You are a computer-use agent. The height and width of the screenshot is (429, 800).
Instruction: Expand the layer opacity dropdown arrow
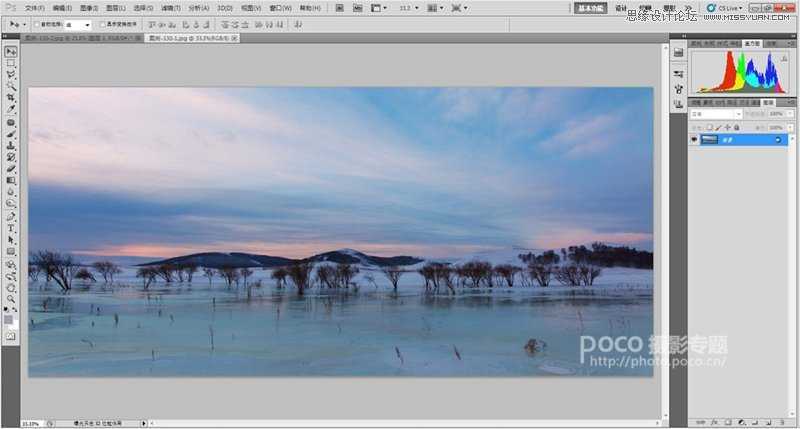790,114
